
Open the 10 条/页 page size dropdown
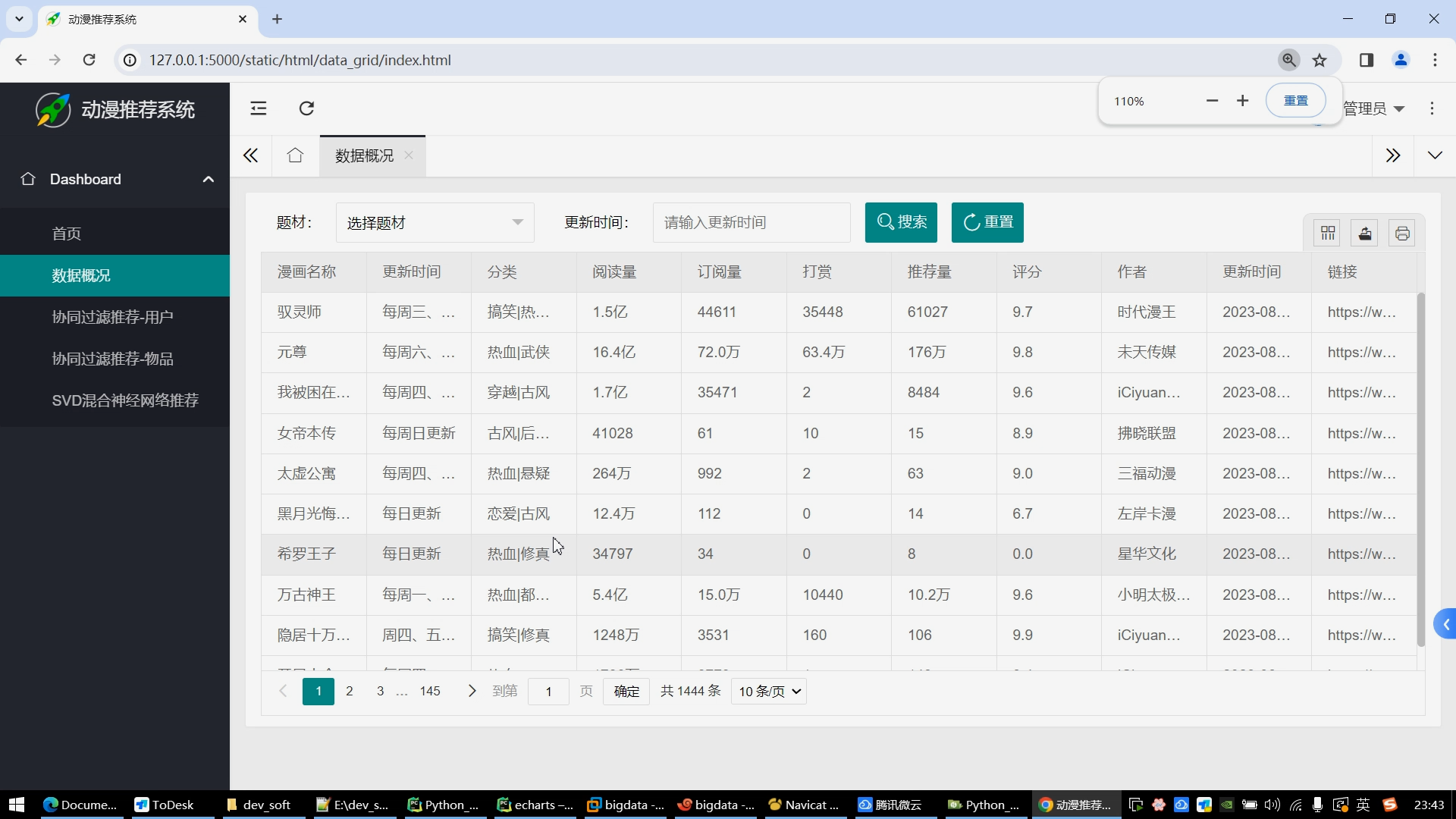[768, 692]
